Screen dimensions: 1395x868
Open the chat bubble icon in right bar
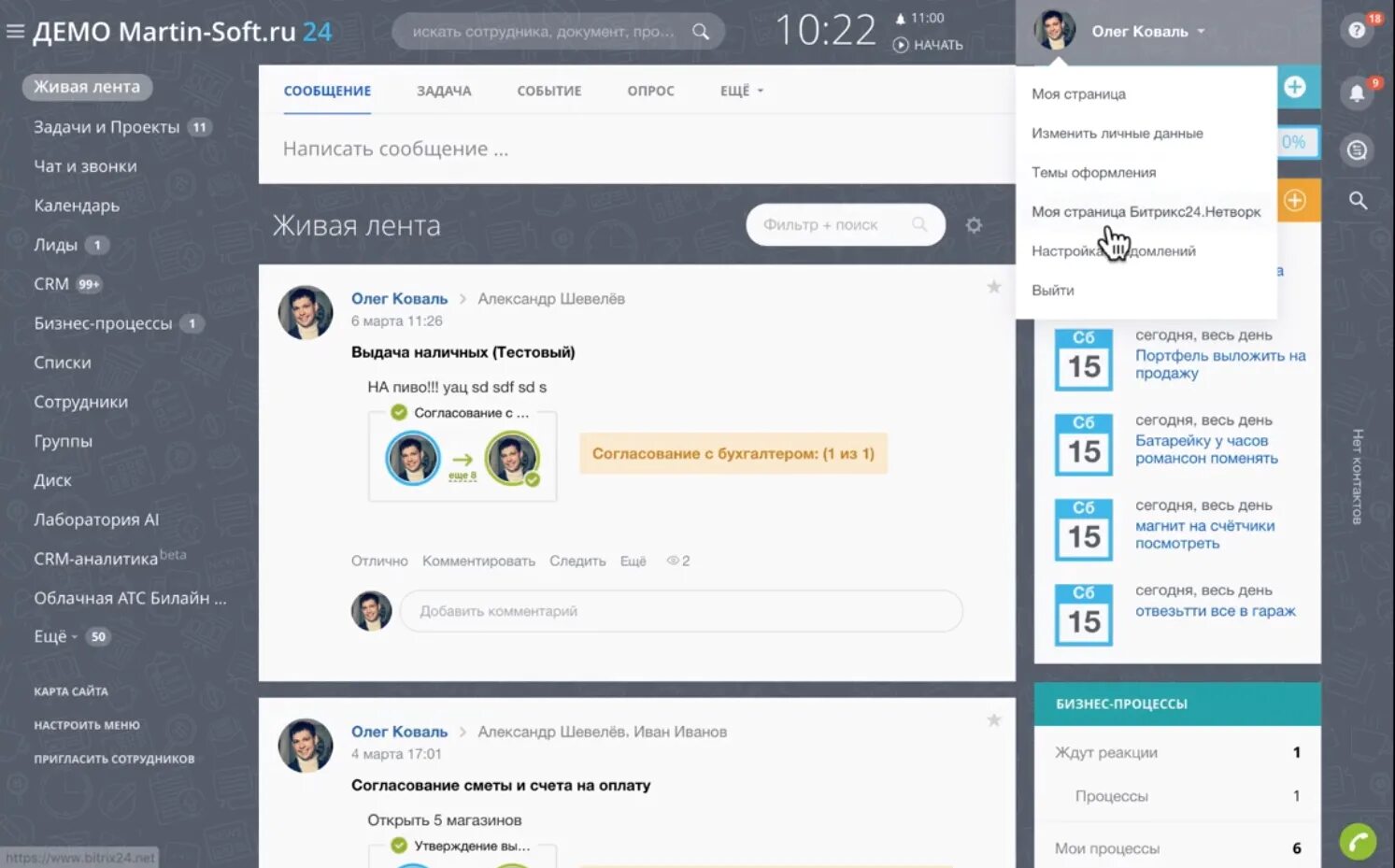(x=1357, y=149)
